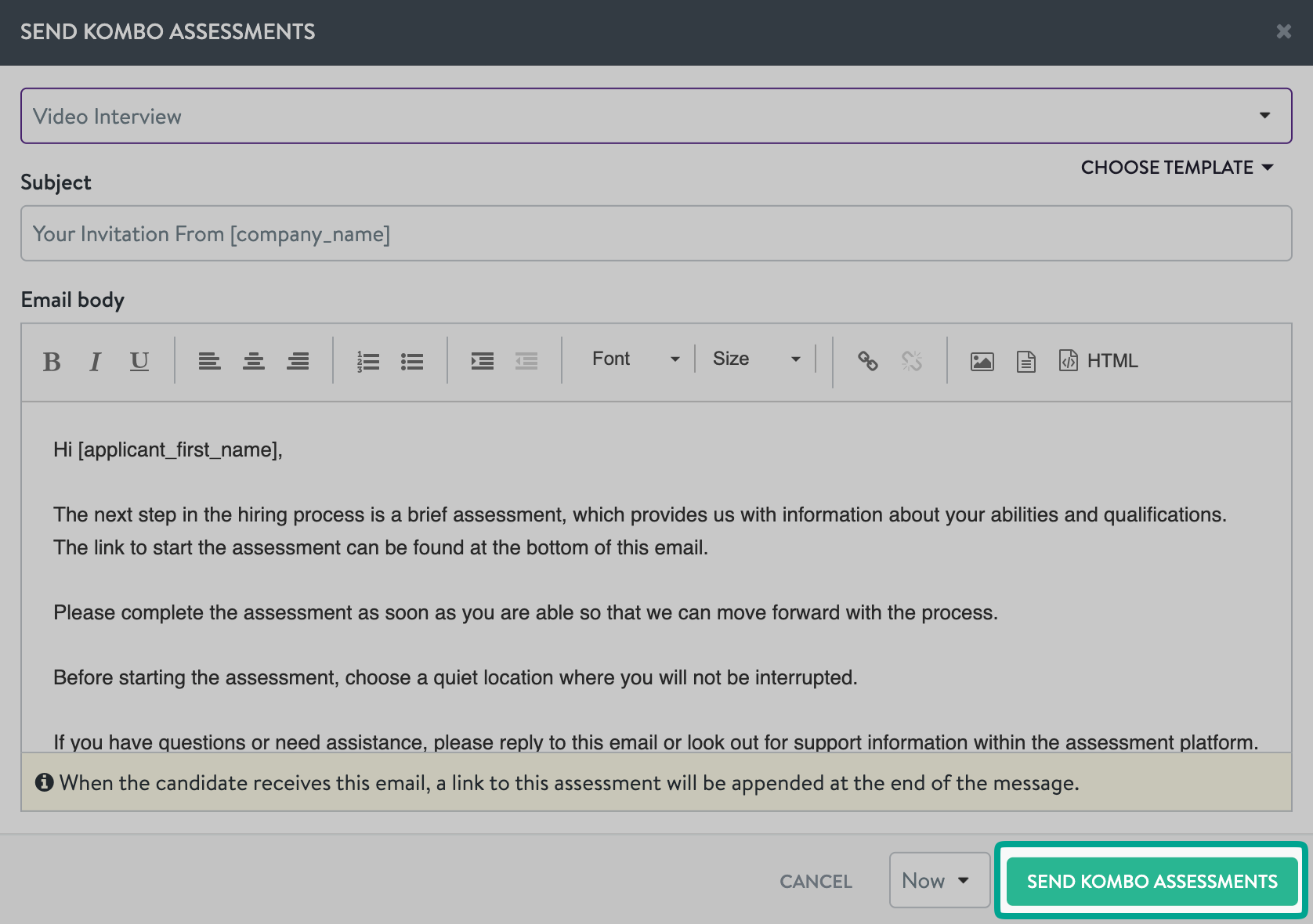Underline the selected text
Image resolution: width=1313 pixels, height=924 pixels.
[x=139, y=361]
